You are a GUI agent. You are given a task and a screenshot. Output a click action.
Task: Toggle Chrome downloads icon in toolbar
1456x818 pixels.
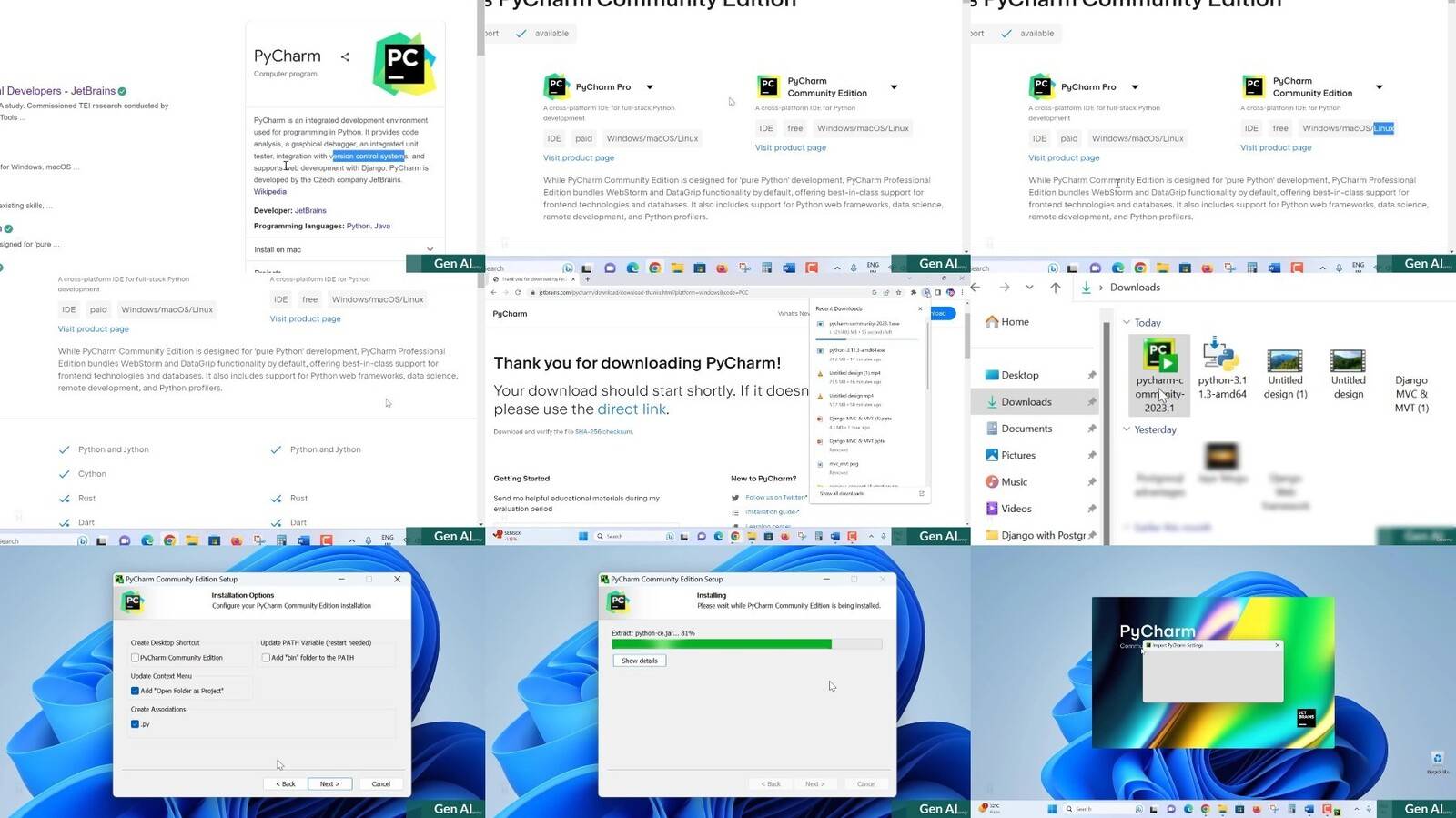click(926, 292)
